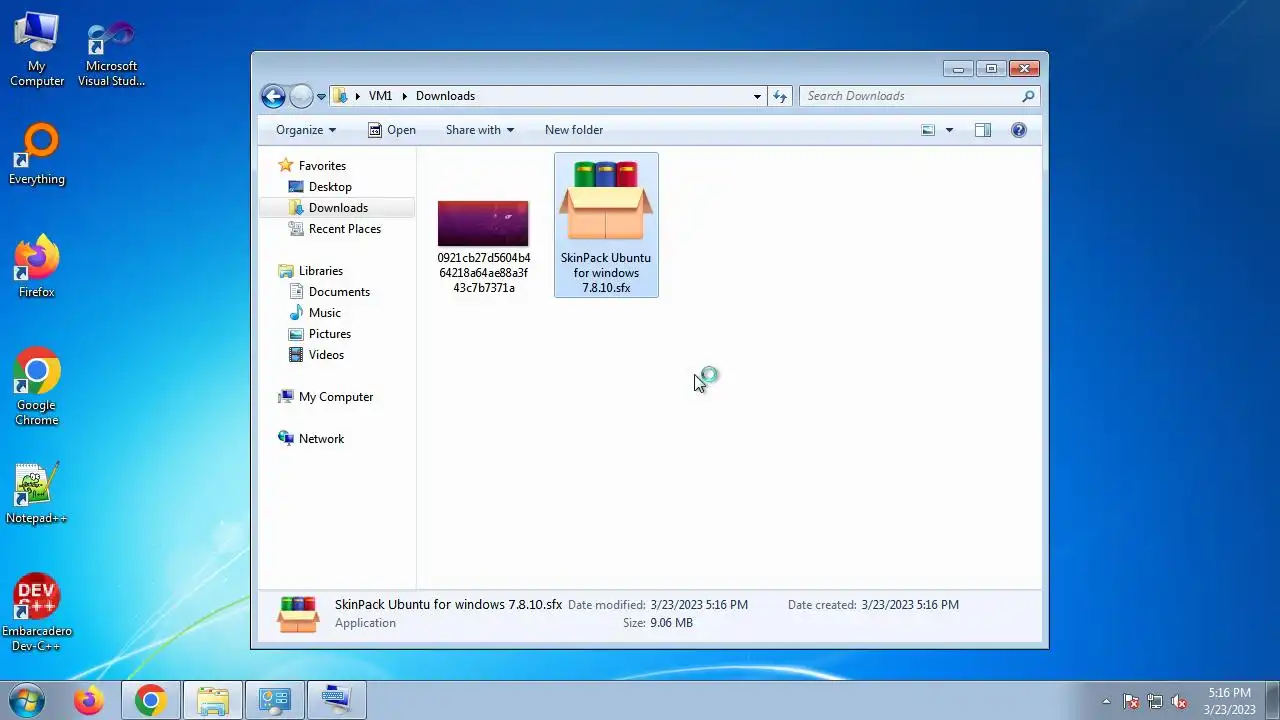
Task: Refresh the Downloads folder view
Action: [x=780, y=96]
